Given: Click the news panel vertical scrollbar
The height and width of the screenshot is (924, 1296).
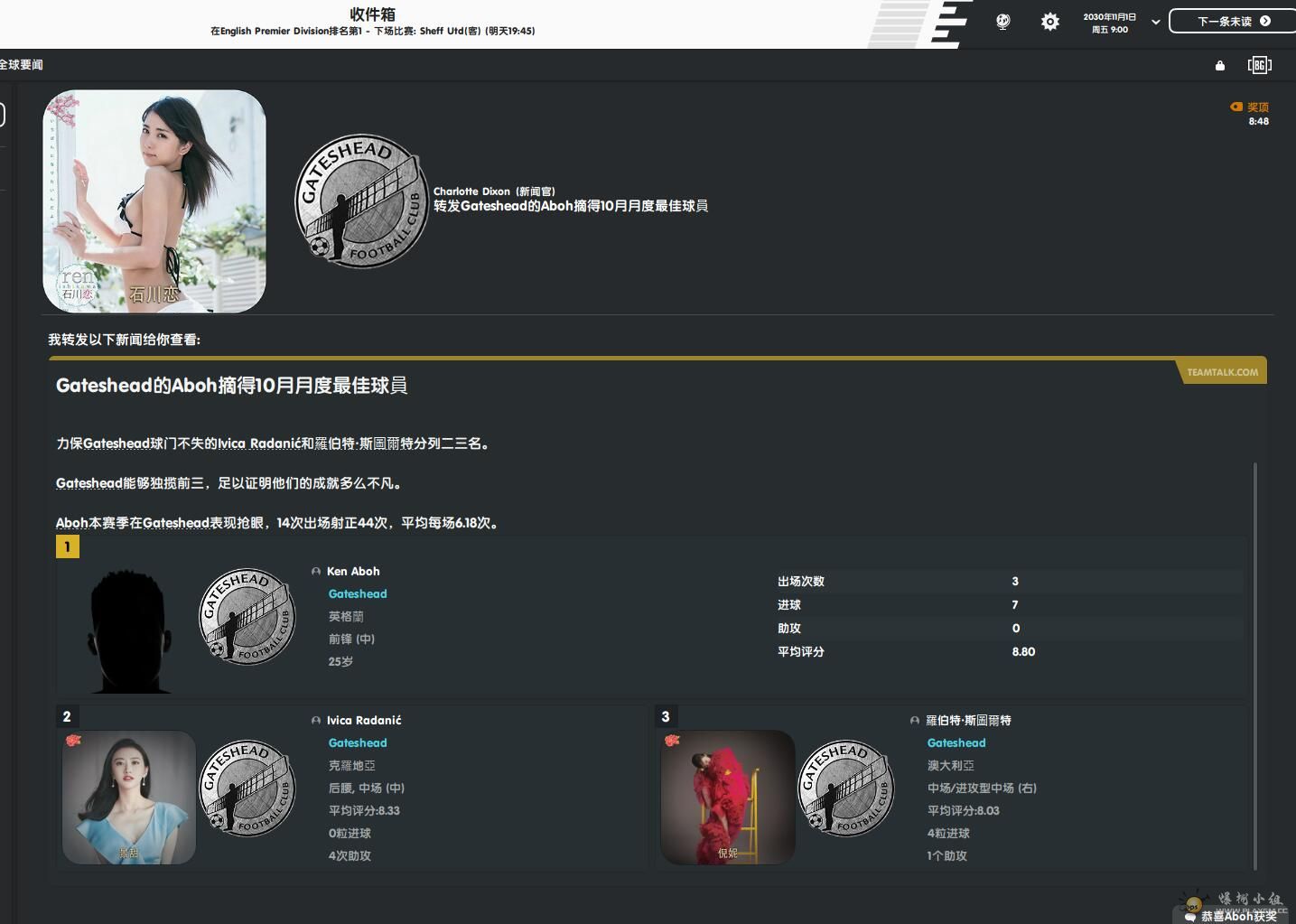Looking at the screenshot, I should (x=1255, y=667).
